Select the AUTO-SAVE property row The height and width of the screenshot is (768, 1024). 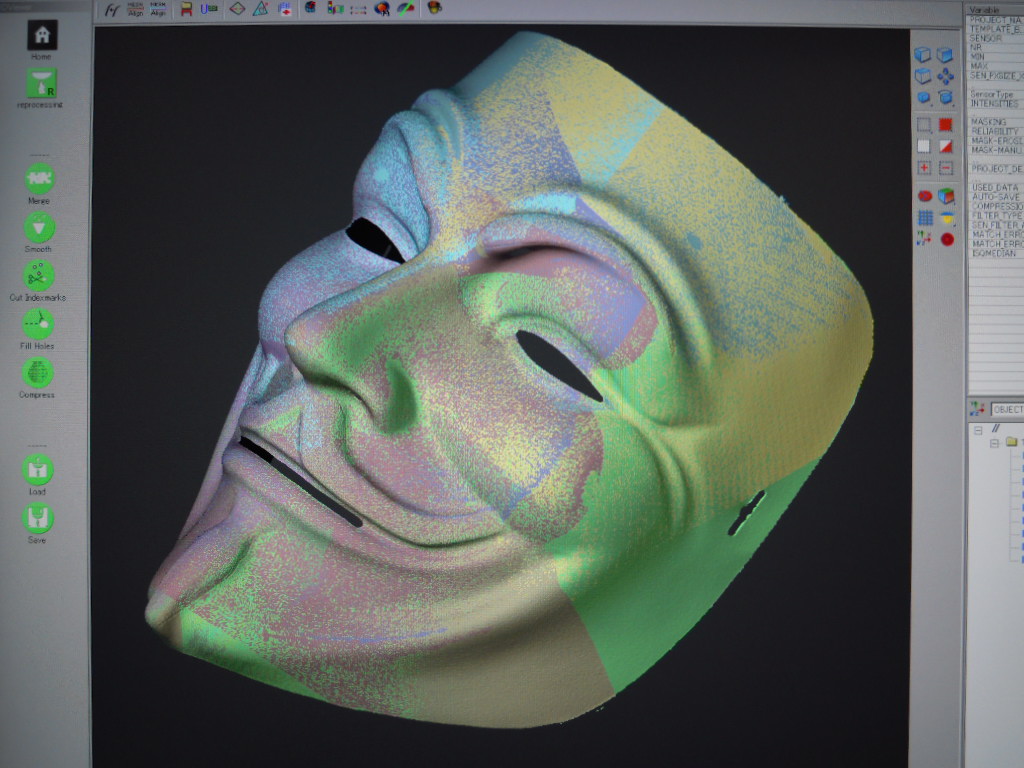[x=995, y=197]
